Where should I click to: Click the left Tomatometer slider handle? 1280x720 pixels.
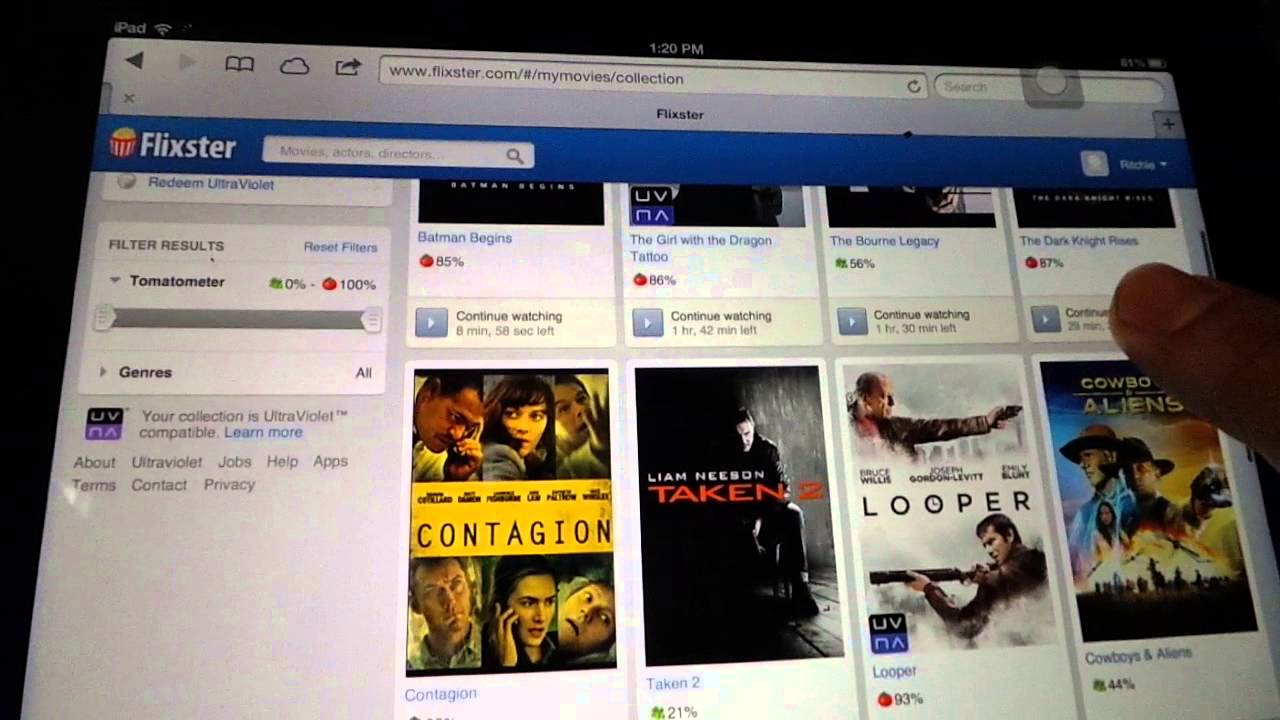104,319
